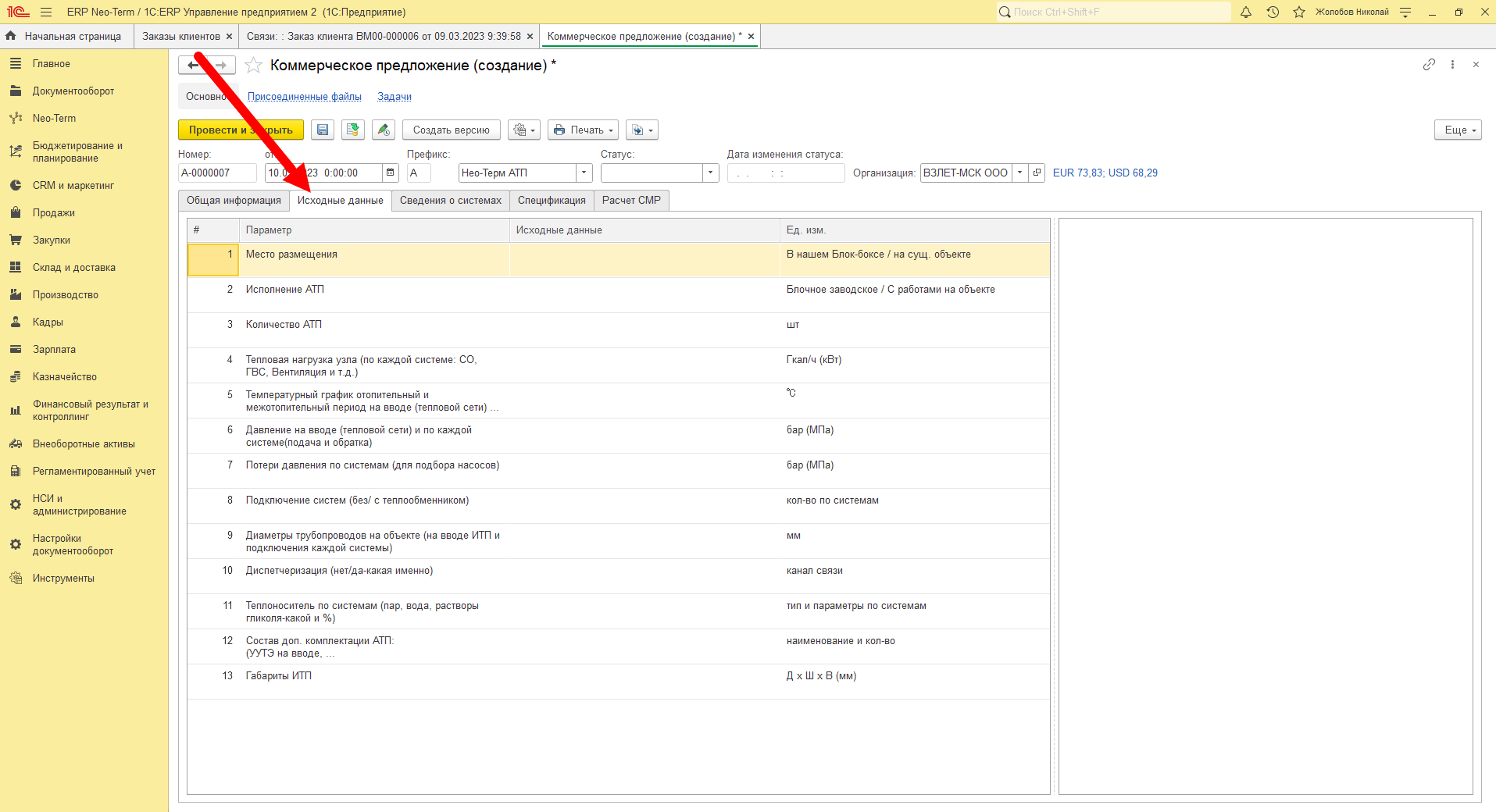The width and height of the screenshot is (1496, 812).
Task: Open Присоединенные файлы link
Action: [305, 97]
